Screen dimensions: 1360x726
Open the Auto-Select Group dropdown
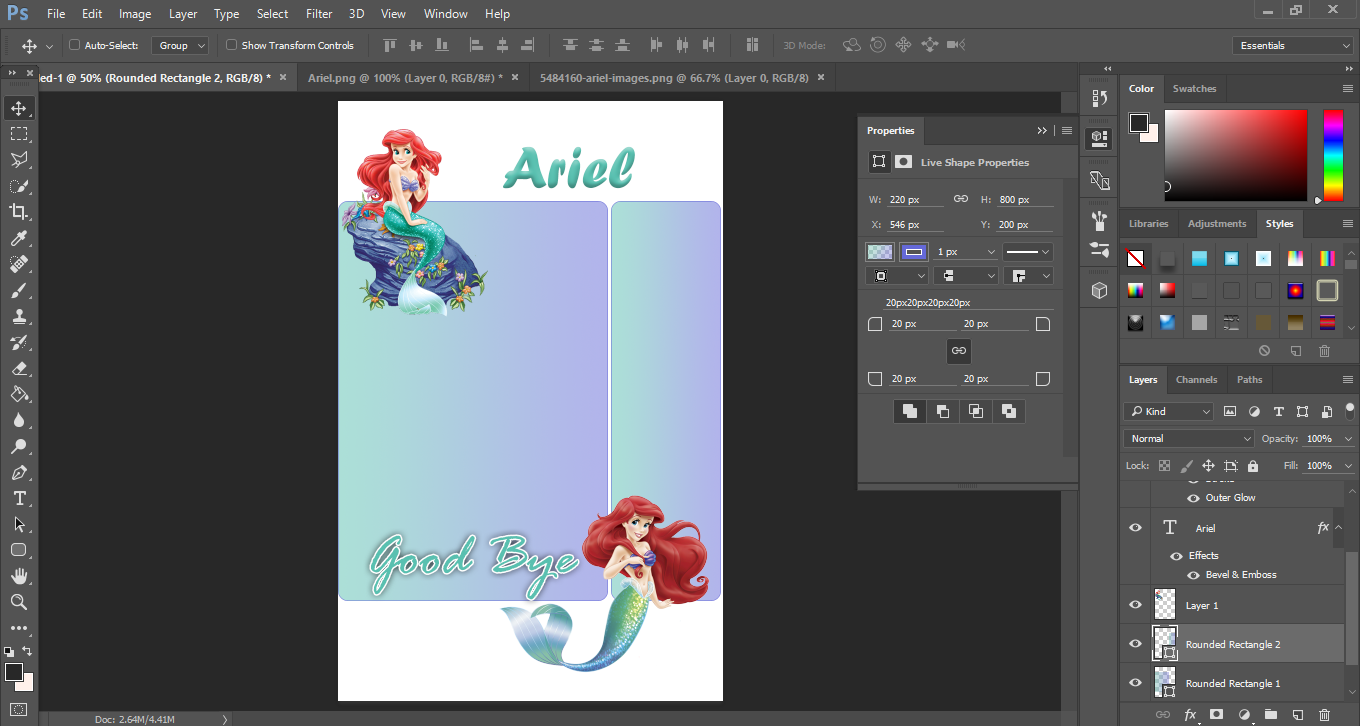(180, 45)
